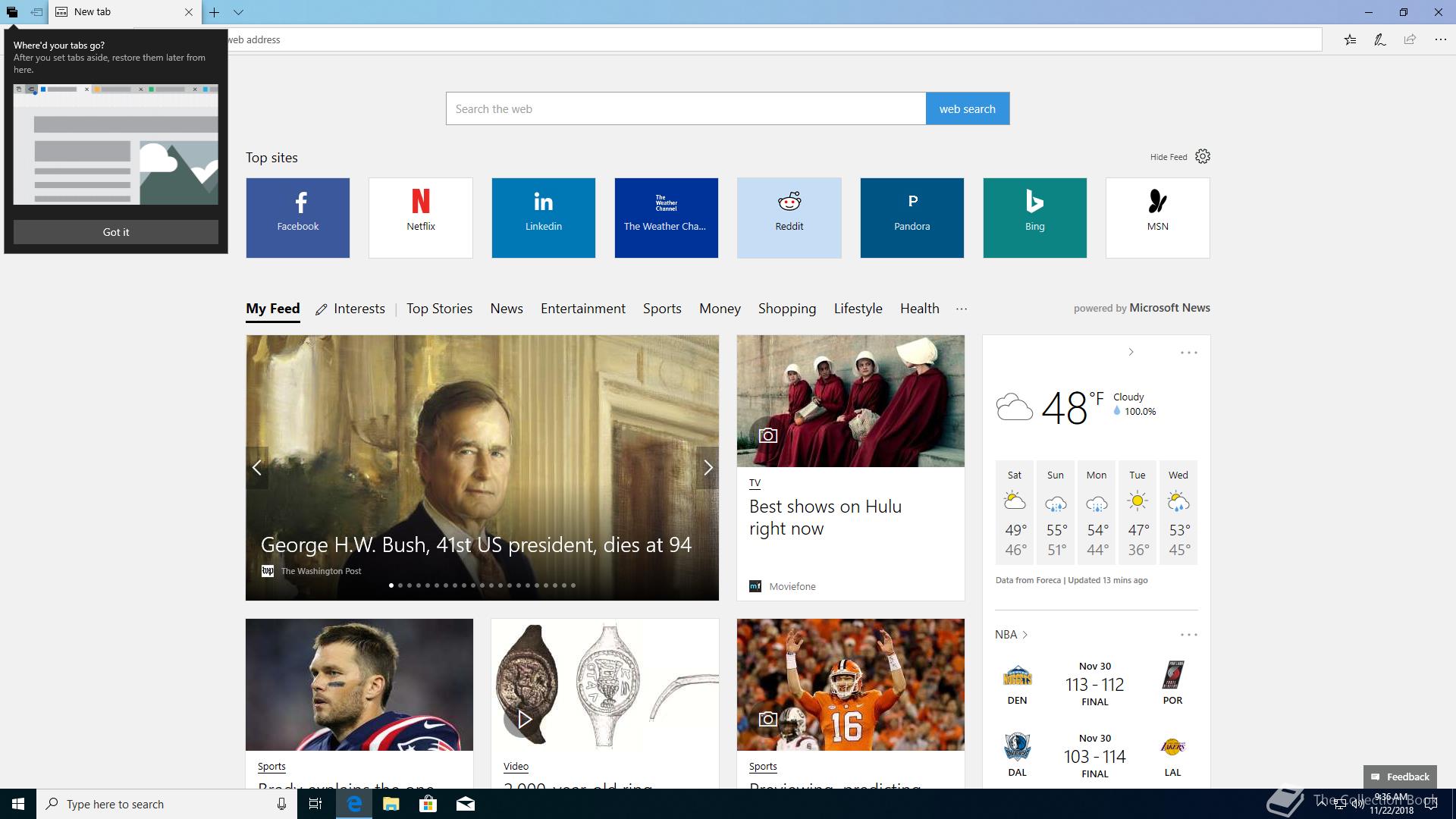Expand the NBA scores section
Screen dimensions: 1456x819
(x=1012, y=635)
